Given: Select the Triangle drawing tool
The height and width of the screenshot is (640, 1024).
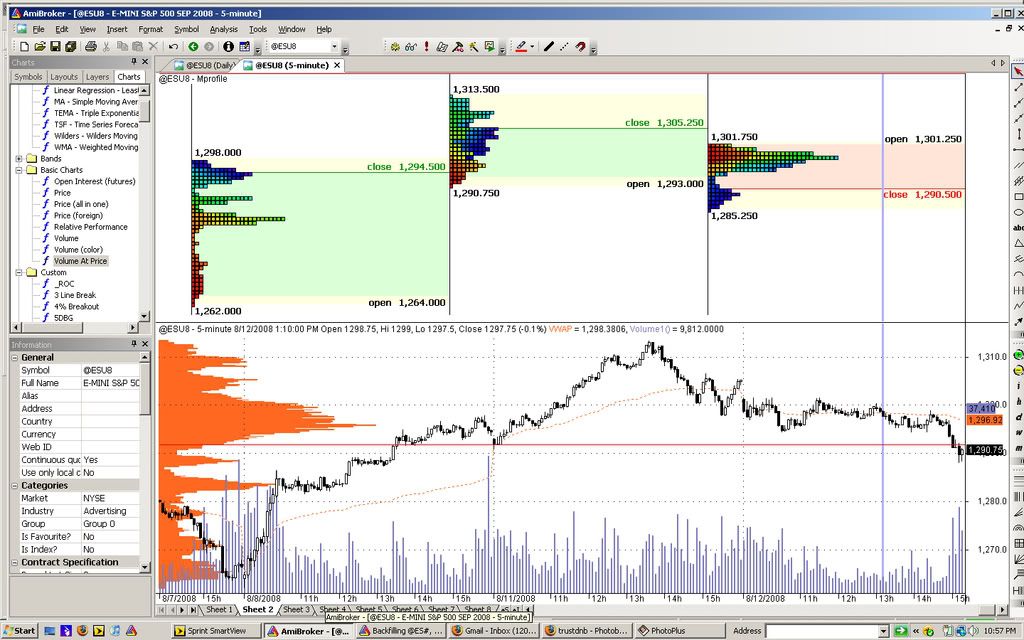Looking at the screenshot, I should pyautogui.click(x=1018, y=244).
